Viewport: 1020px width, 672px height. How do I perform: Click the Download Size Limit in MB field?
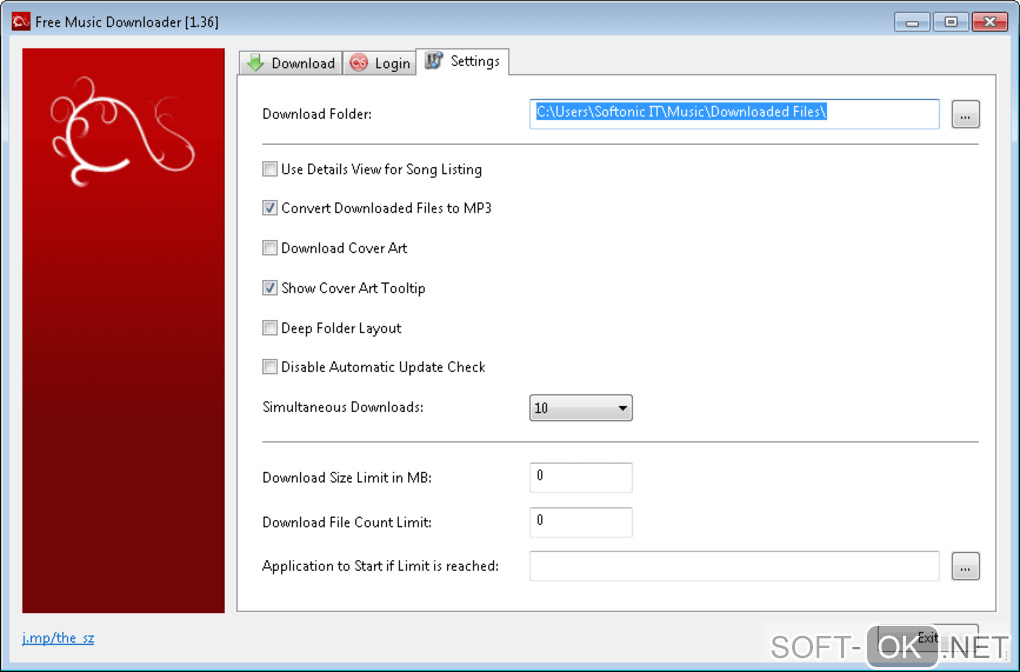(x=580, y=477)
